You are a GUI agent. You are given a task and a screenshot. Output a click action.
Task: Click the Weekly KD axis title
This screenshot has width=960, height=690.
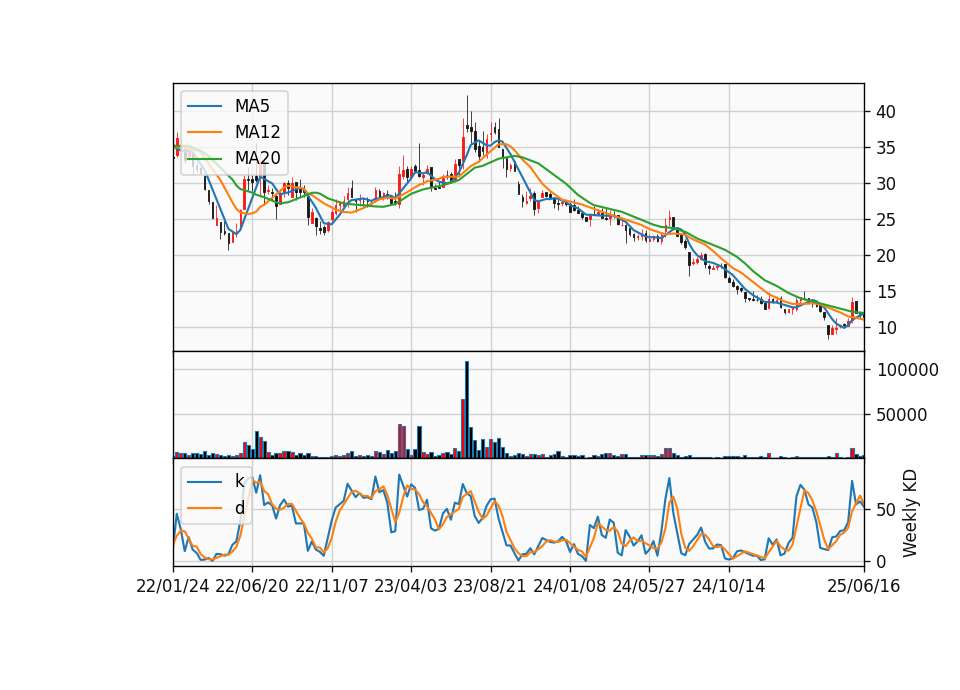[910, 513]
